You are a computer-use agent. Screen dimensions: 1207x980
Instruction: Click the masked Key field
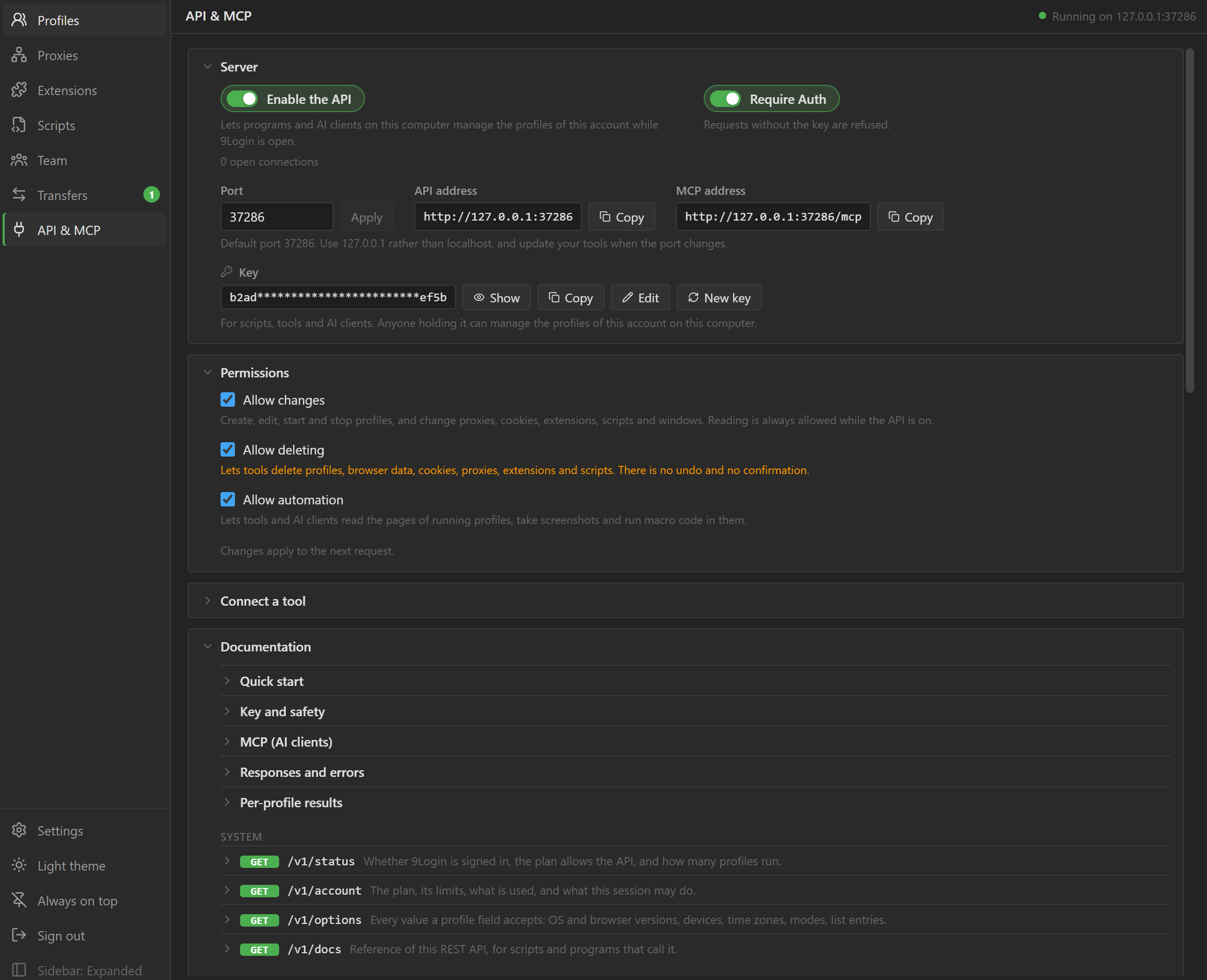point(338,298)
